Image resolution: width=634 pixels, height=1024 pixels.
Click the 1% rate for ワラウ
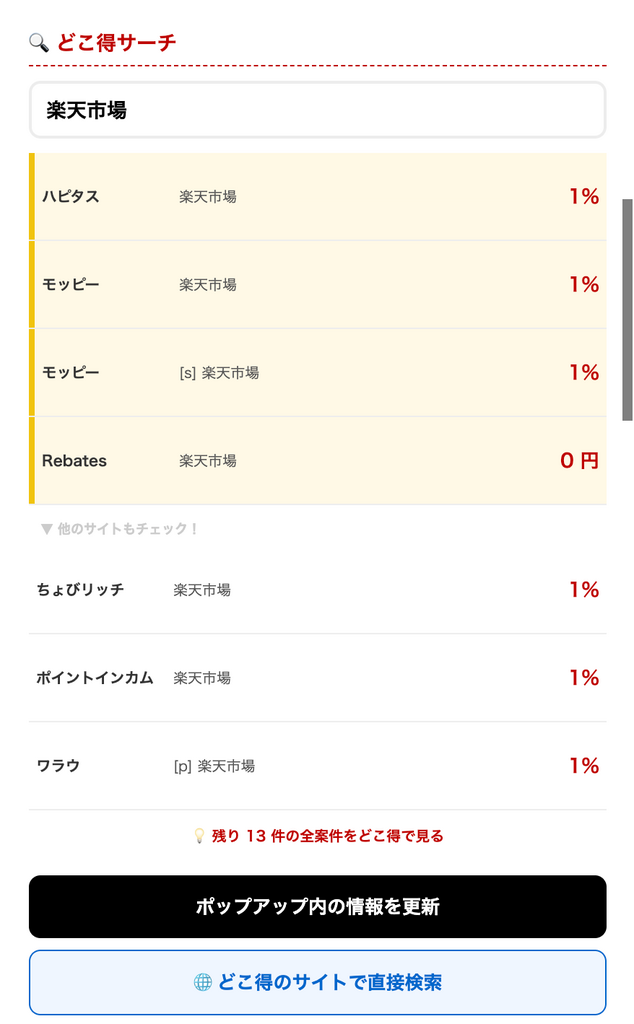click(584, 766)
